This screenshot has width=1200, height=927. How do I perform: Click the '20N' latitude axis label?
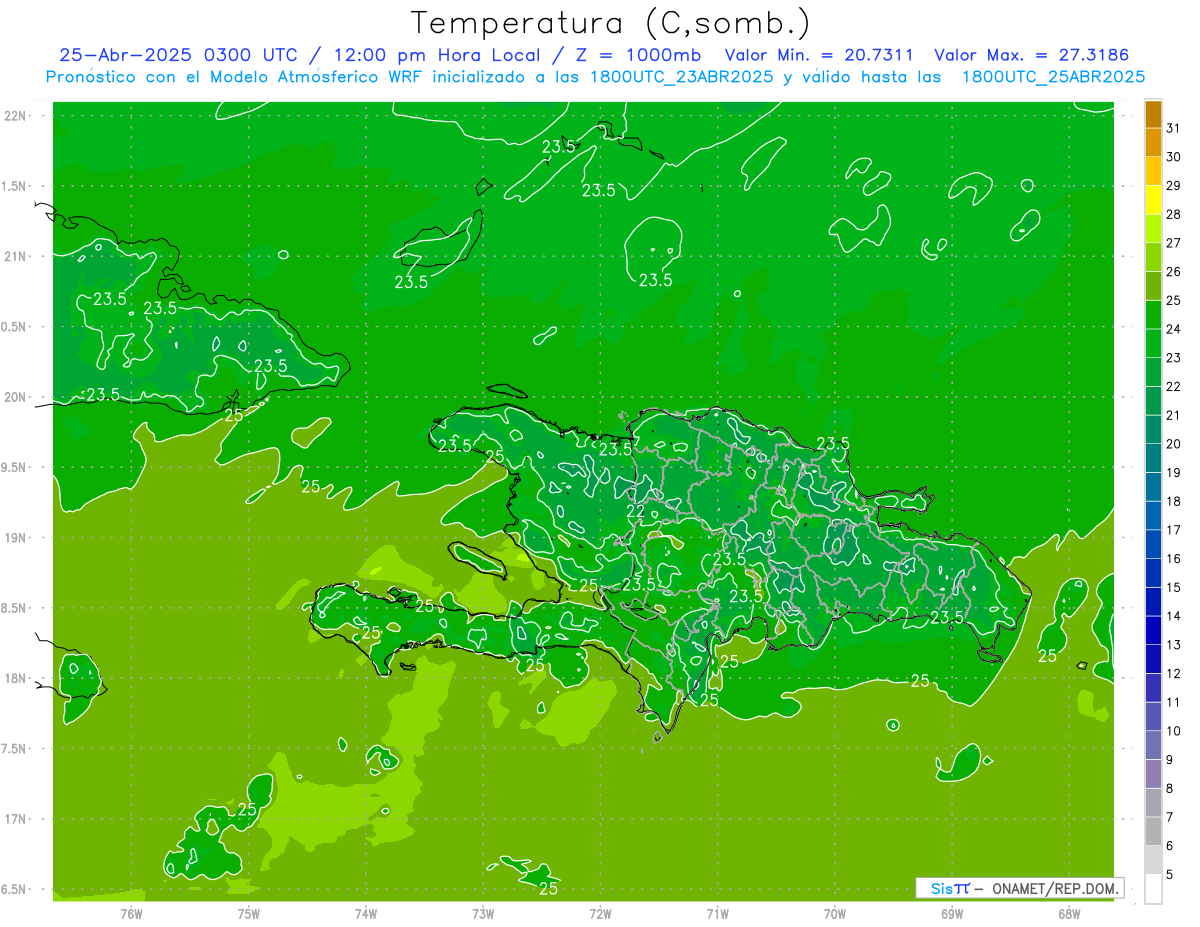14,397
